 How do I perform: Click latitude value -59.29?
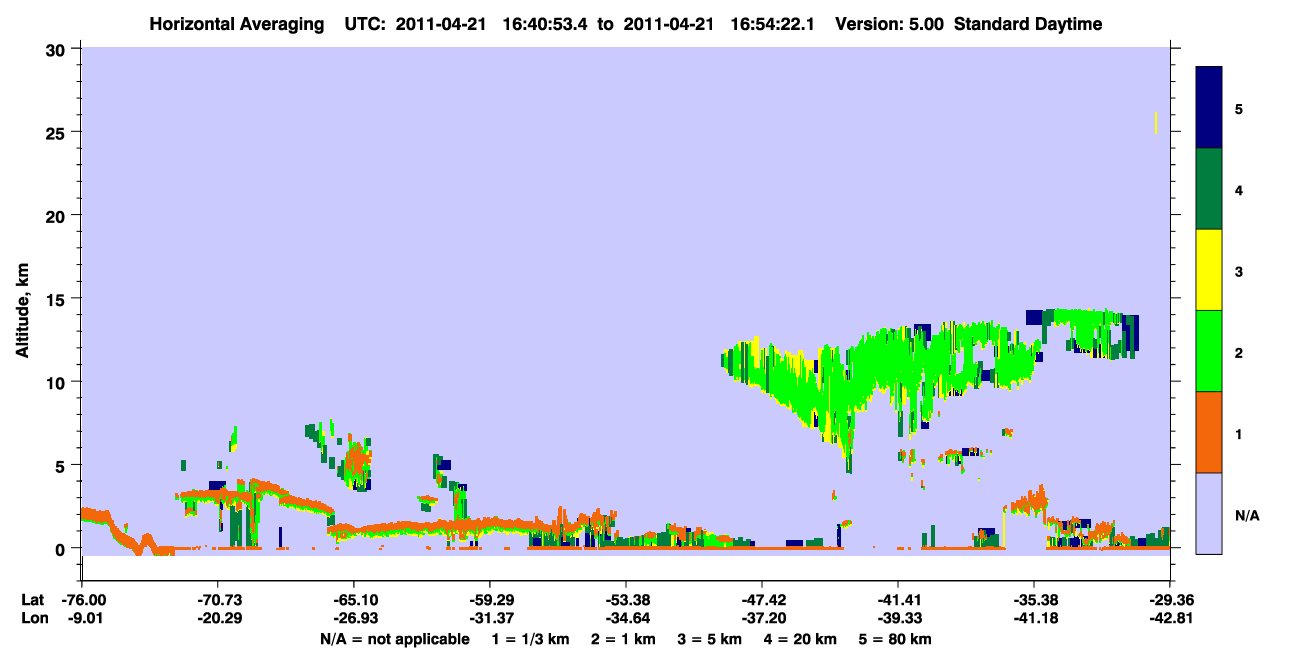[x=489, y=600]
